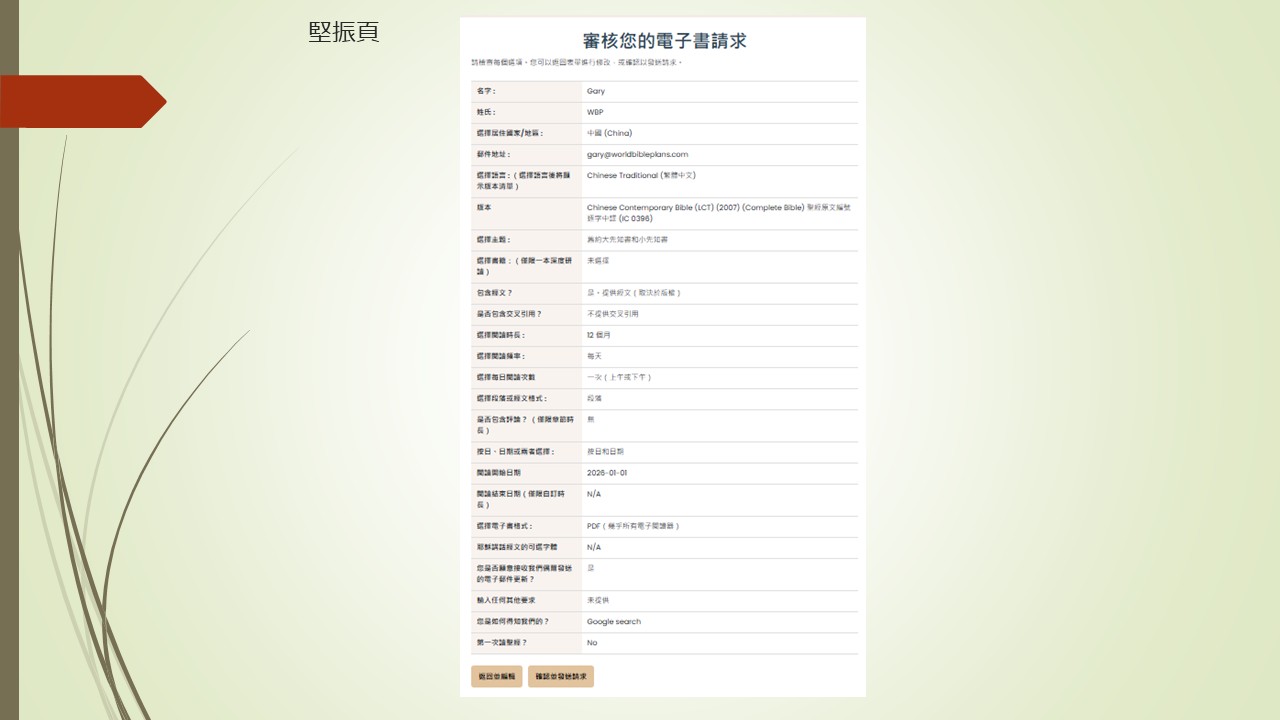Click the country value 中國 (China)
Screen dimensions: 1280x720
pos(609,133)
